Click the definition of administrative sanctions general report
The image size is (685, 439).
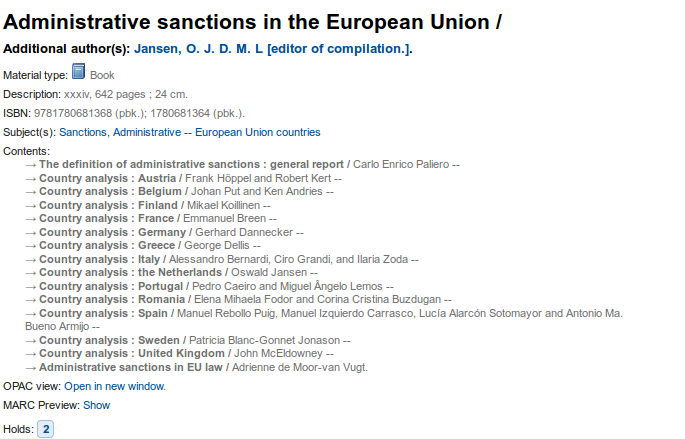pos(192,164)
